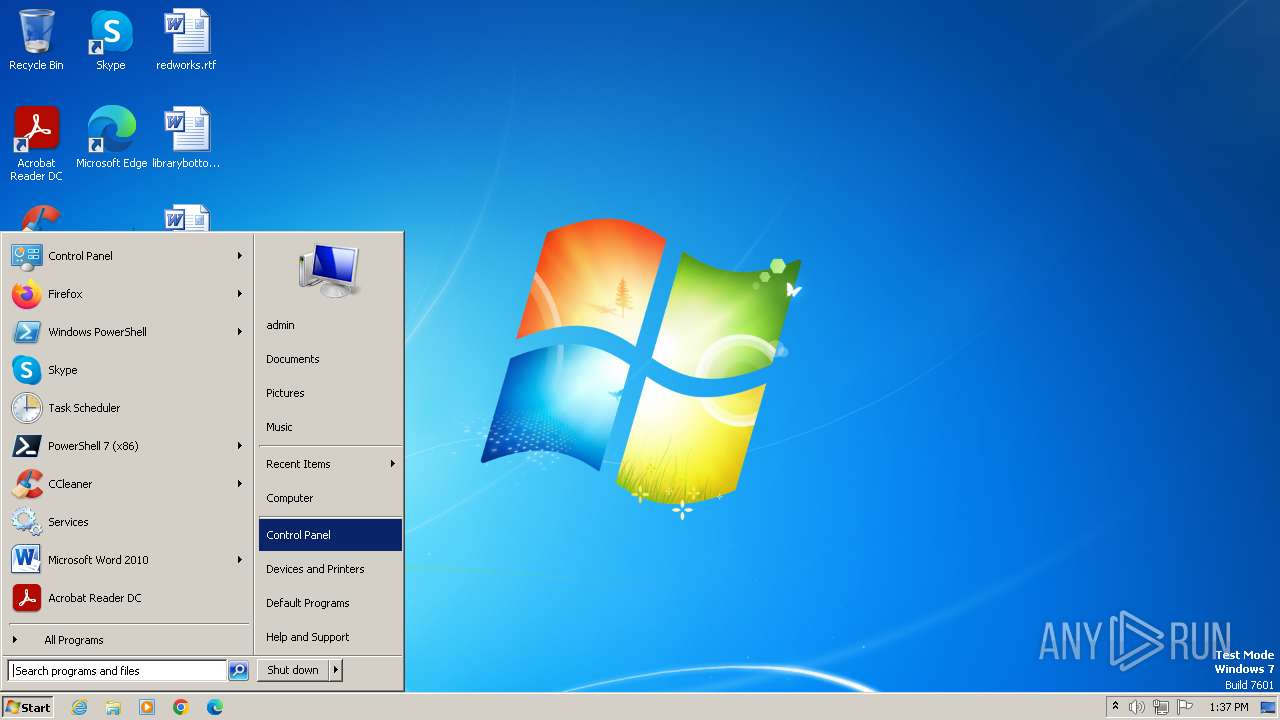Open Devices and Printers
The width and height of the screenshot is (1280, 720).
pos(330,569)
